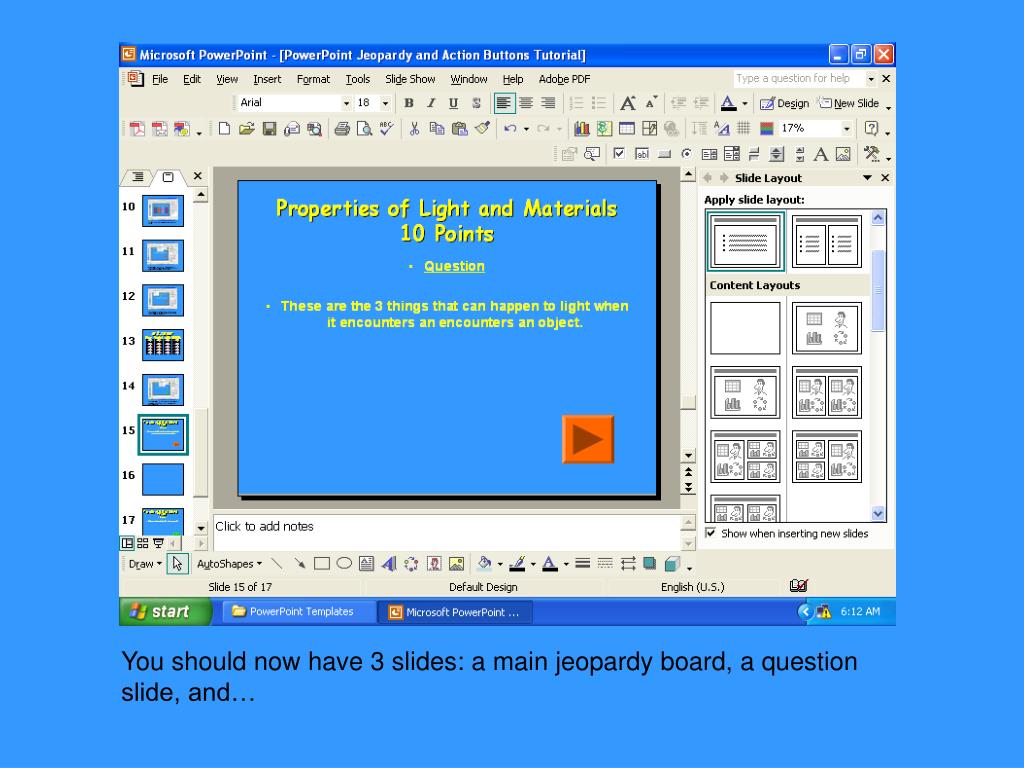The height and width of the screenshot is (768, 1024).
Task: Undo the last action
Action: [x=510, y=129]
